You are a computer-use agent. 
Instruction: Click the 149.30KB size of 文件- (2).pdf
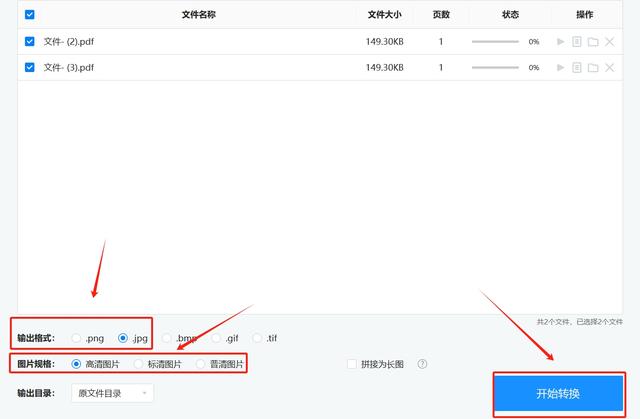click(x=384, y=42)
